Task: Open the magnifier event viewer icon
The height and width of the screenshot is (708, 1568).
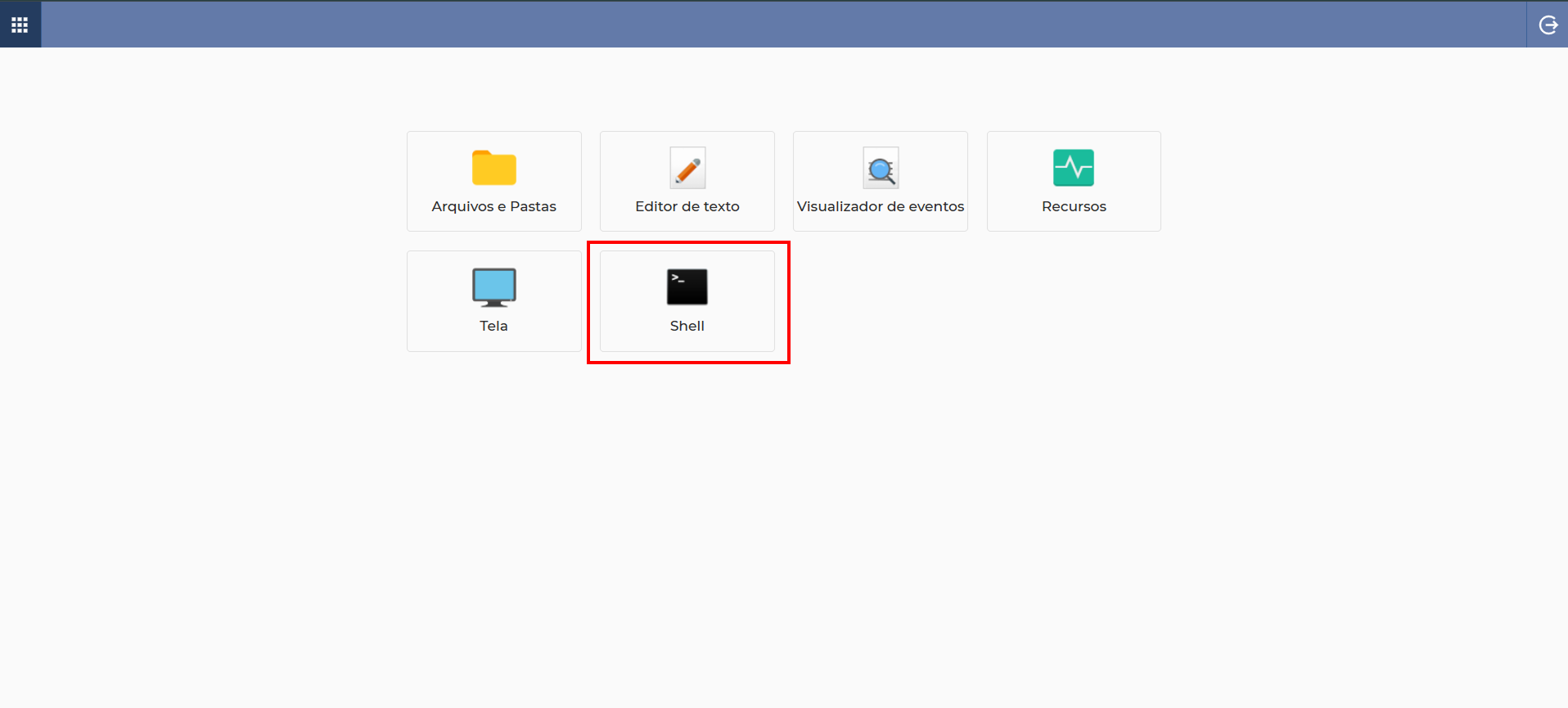Action: (881, 168)
